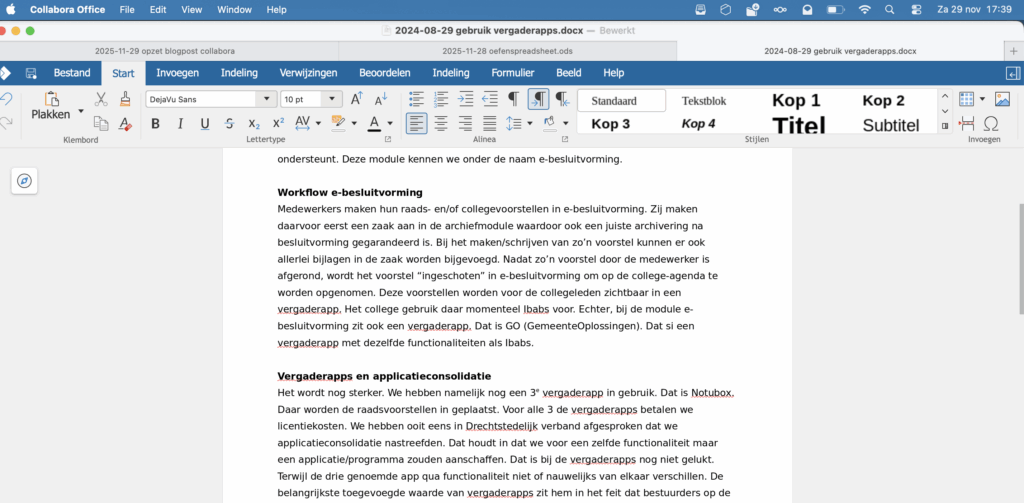Screen dimensions: 1024x503
Task: Click the Cut scissors icon
Action: 101,99
